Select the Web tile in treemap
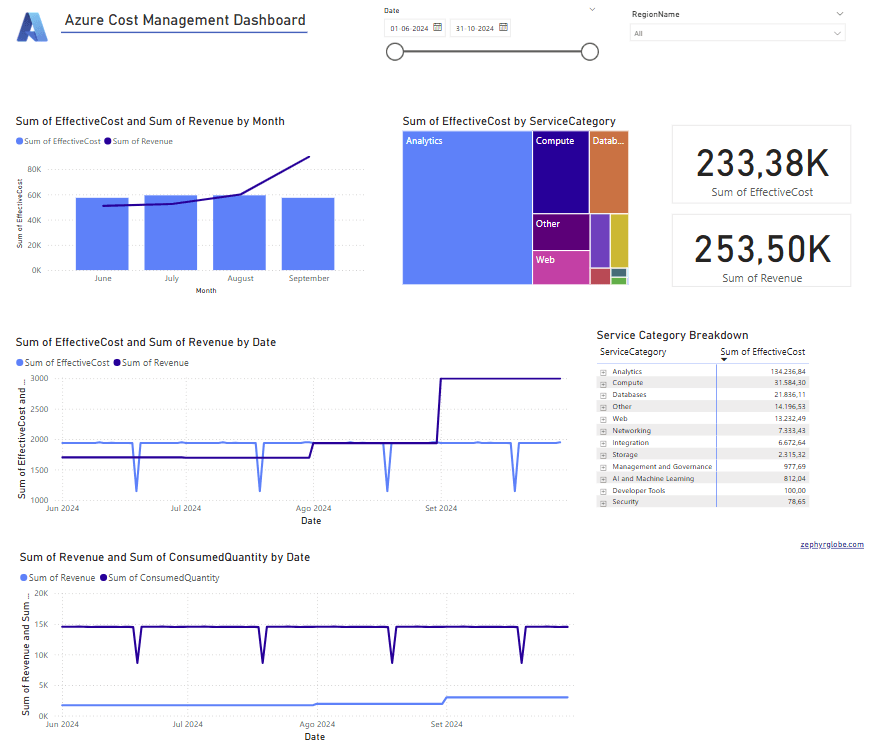This screenshot has width=878, height=755. tap(561, 268)
